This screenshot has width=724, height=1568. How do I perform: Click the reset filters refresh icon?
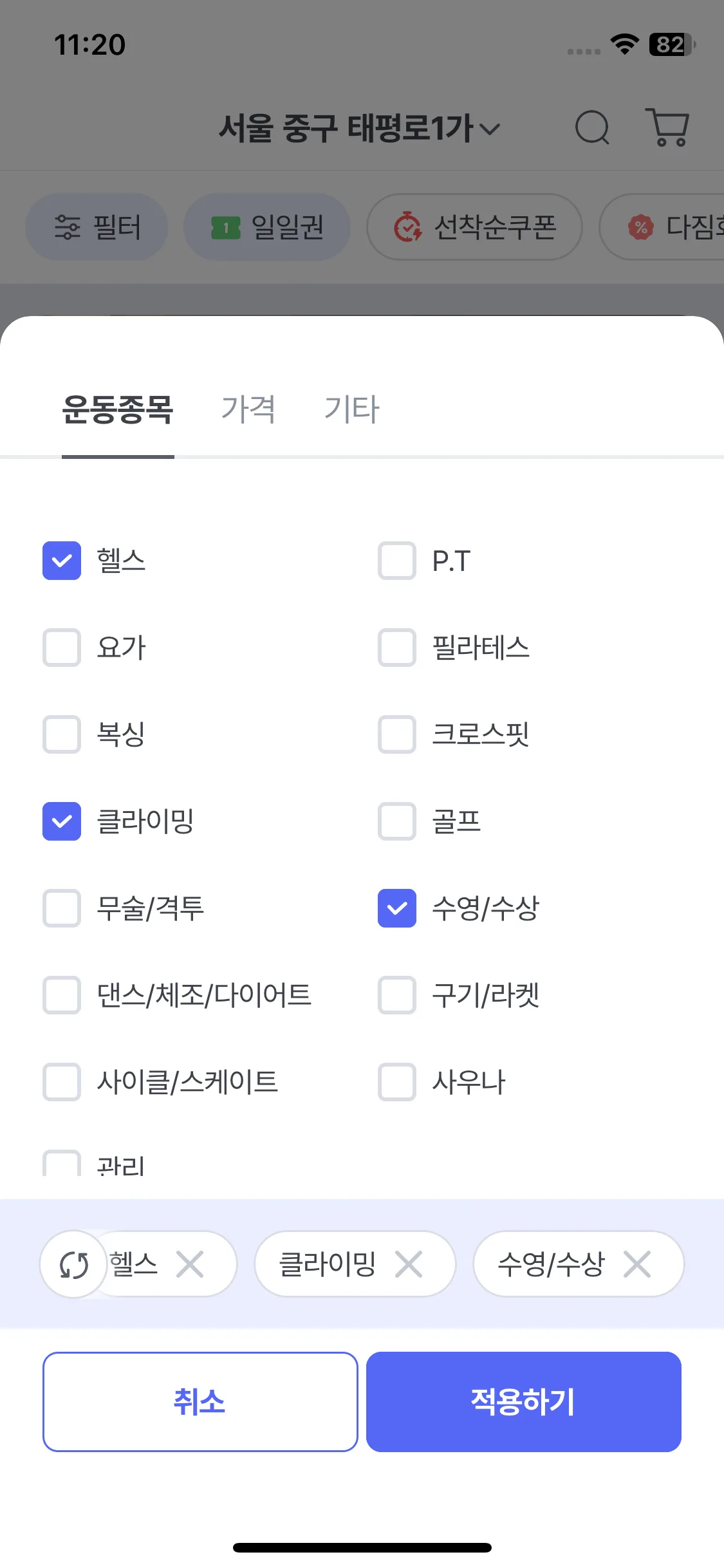(74, 1265)
